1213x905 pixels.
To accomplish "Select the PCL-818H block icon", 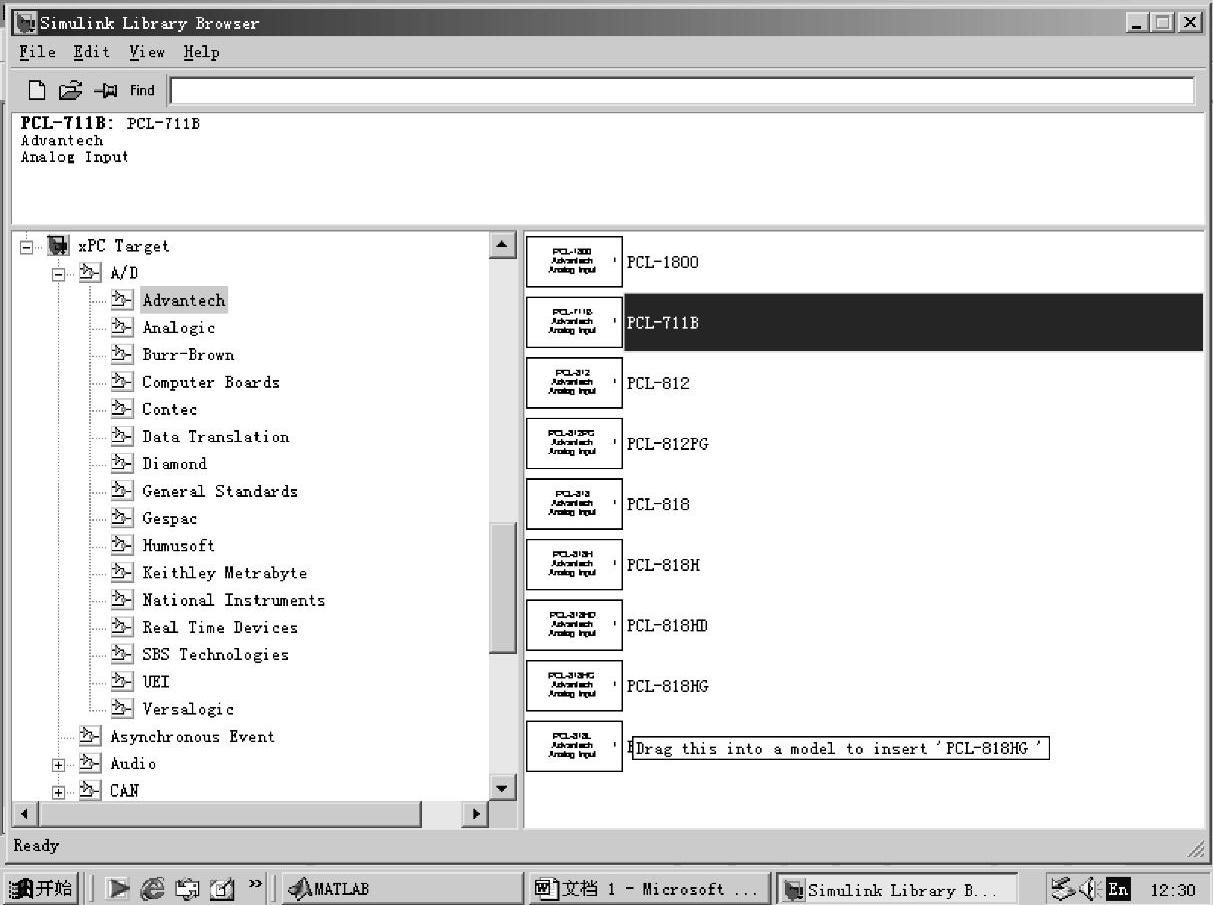I will click(x=574, y=565).
